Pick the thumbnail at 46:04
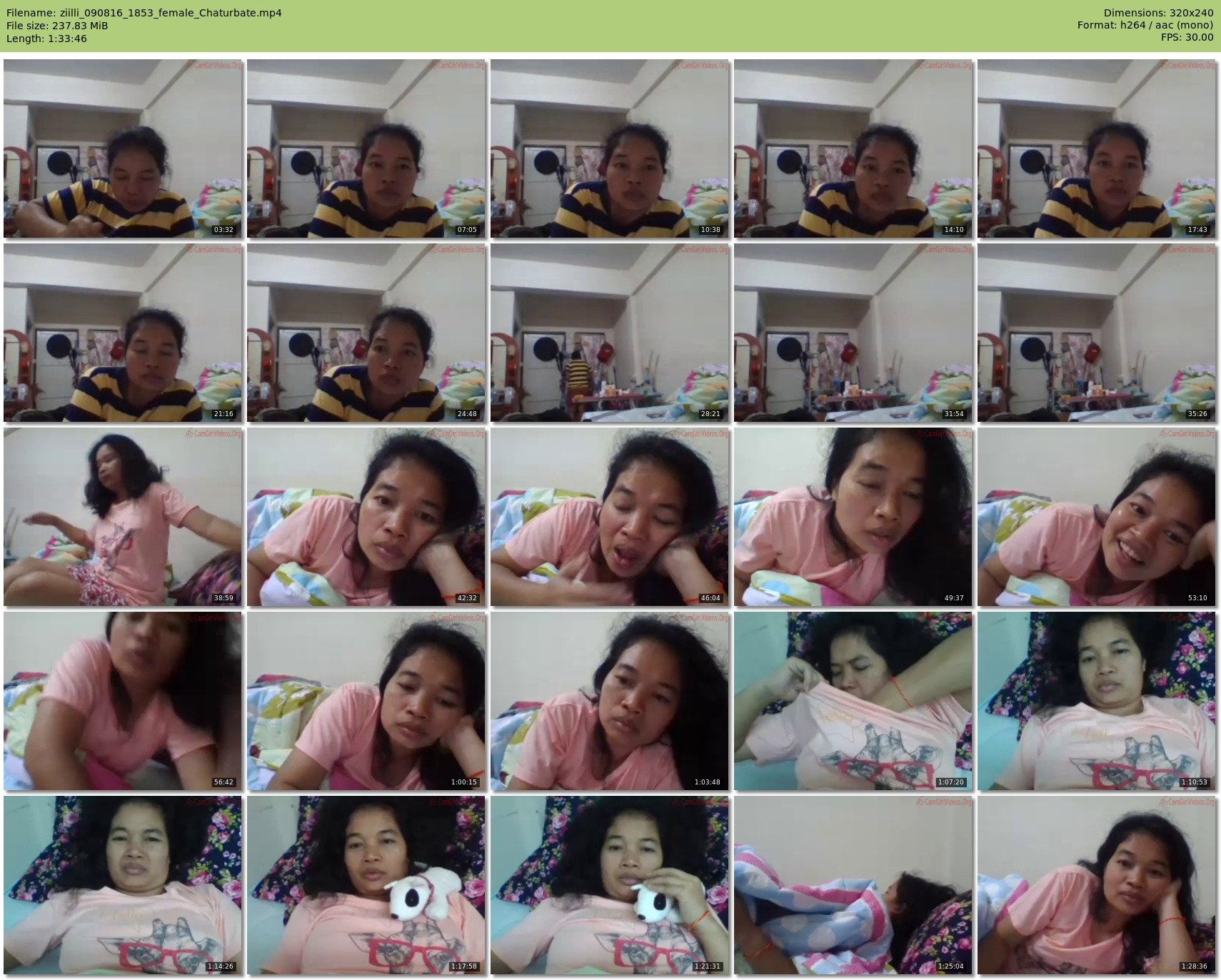 610,517
